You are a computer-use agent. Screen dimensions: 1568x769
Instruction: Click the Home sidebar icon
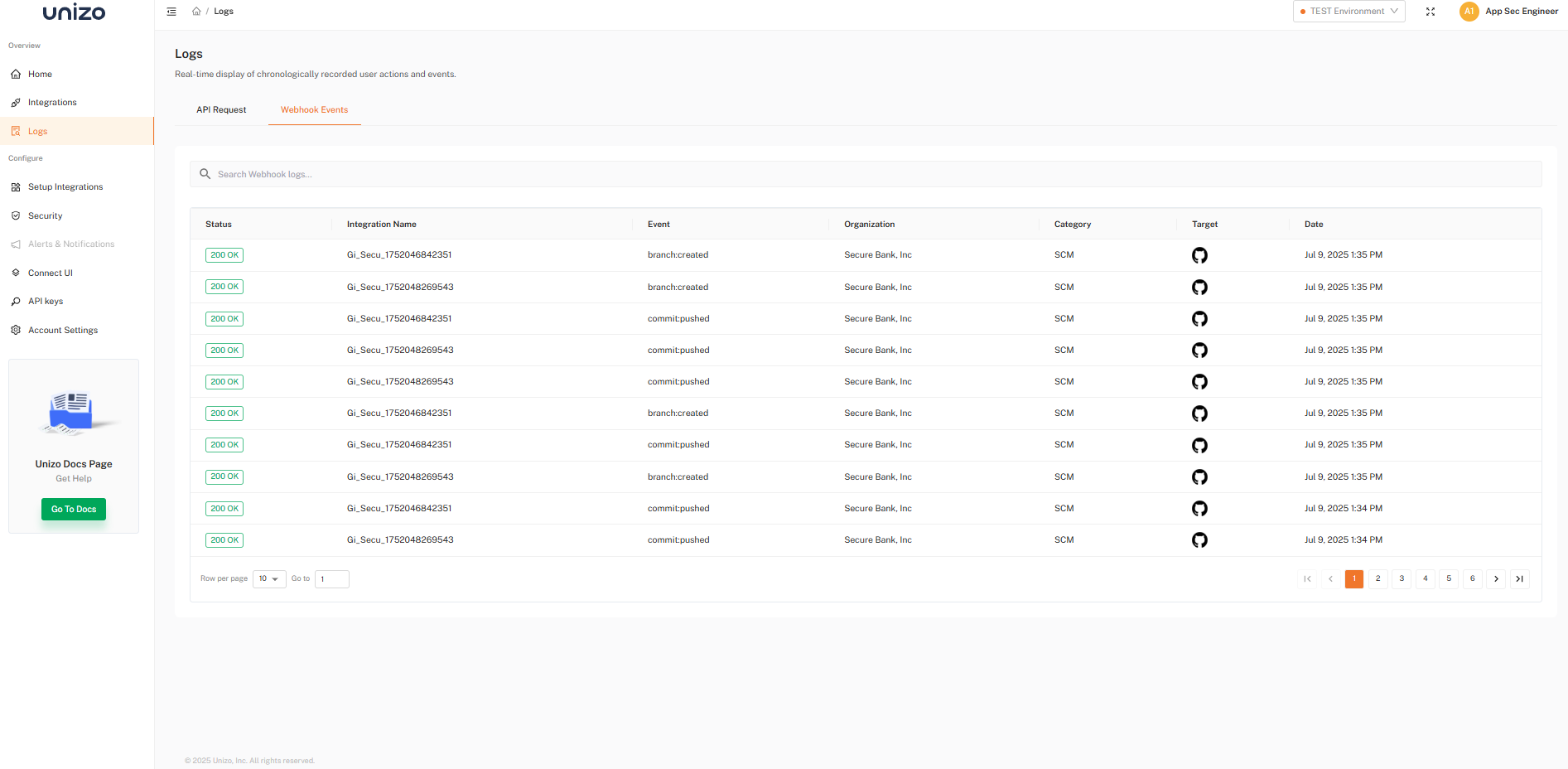[16, 75]
